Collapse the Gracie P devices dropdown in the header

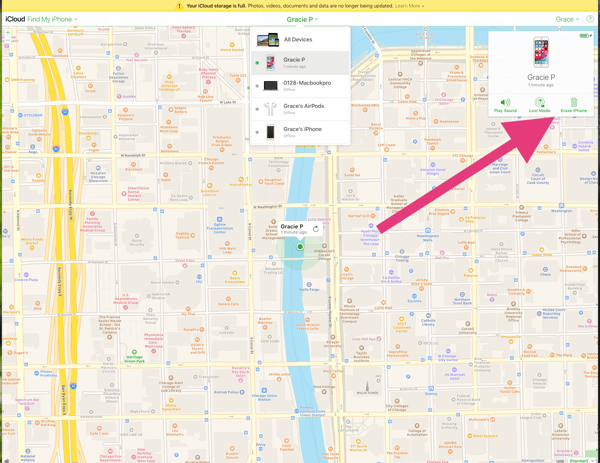pyautogui.click(x=302, y=19)
